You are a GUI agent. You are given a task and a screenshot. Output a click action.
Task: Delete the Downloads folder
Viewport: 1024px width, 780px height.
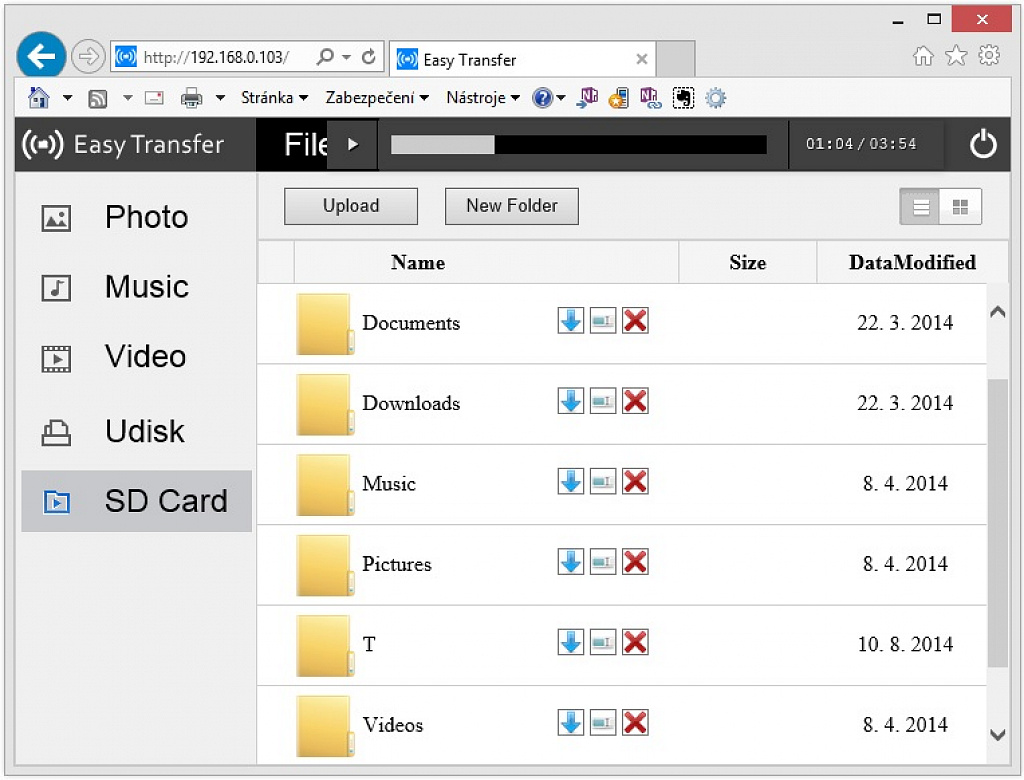click(635, 401)
